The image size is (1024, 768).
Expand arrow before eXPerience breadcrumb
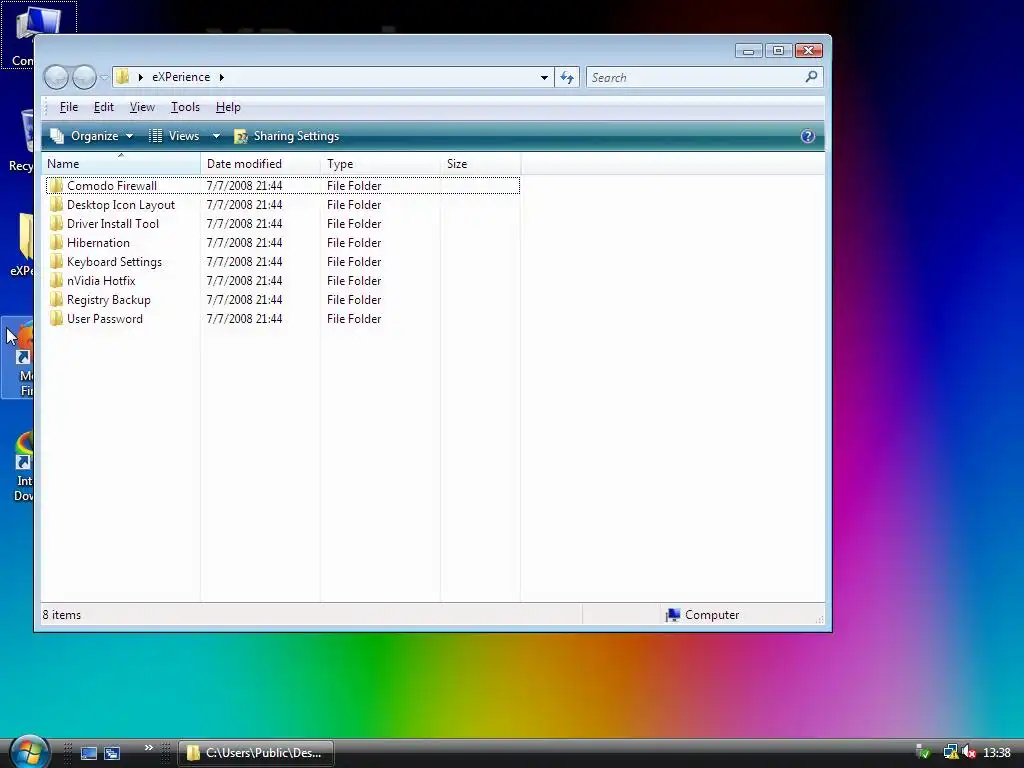140,77
